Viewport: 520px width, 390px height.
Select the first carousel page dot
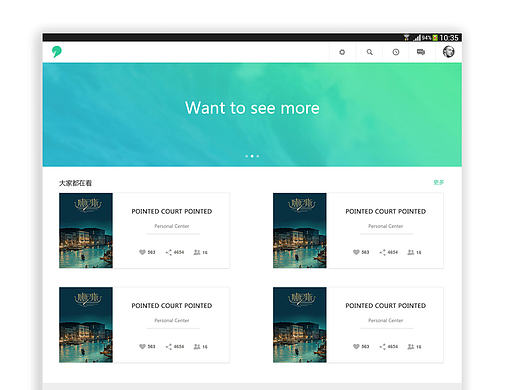pos(247,156)
